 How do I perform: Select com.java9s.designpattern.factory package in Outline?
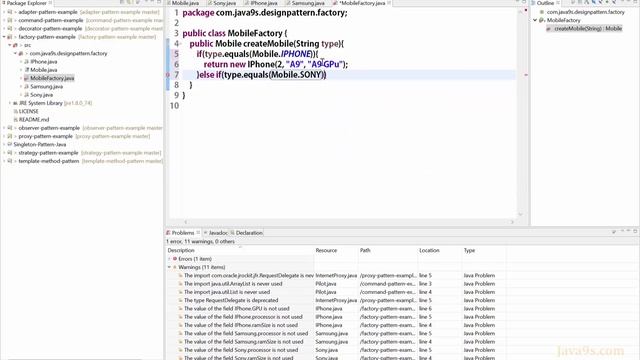click(585, 12)
